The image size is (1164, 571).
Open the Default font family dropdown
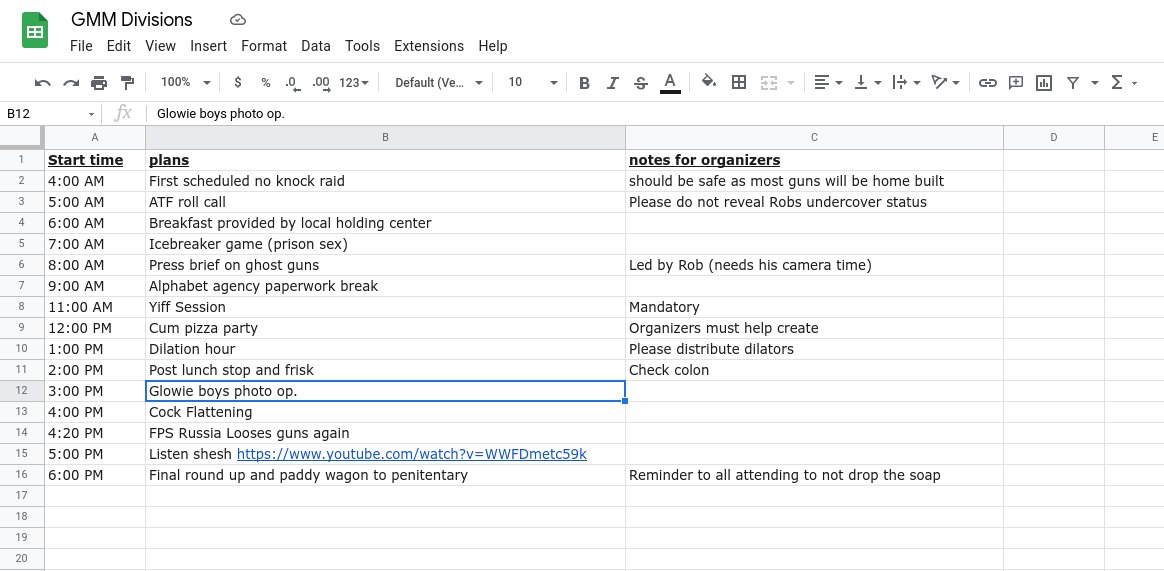[439, 82]
